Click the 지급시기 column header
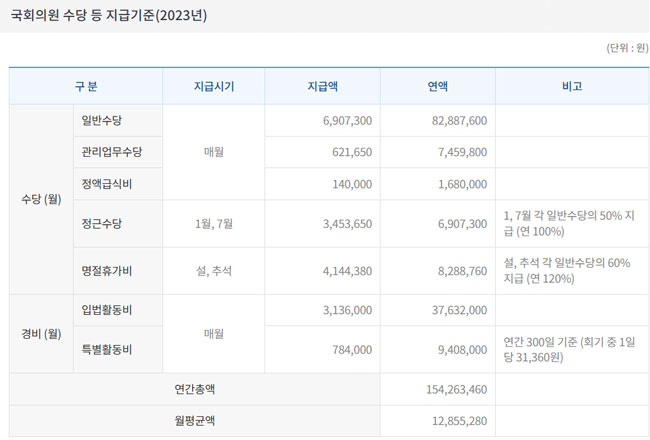650x440 pixels. click(x=213, y=86)
